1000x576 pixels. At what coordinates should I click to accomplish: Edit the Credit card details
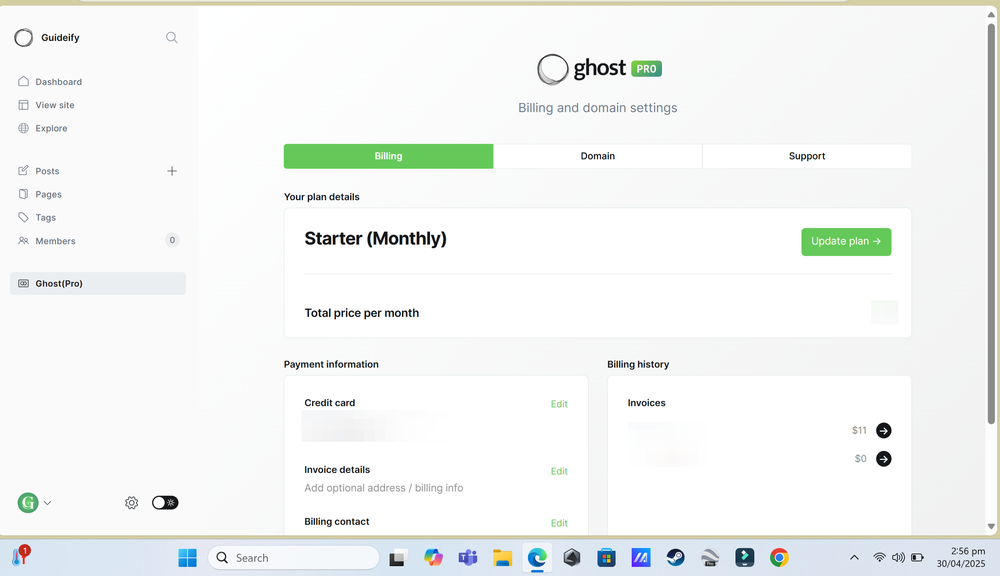click(559, 404)
